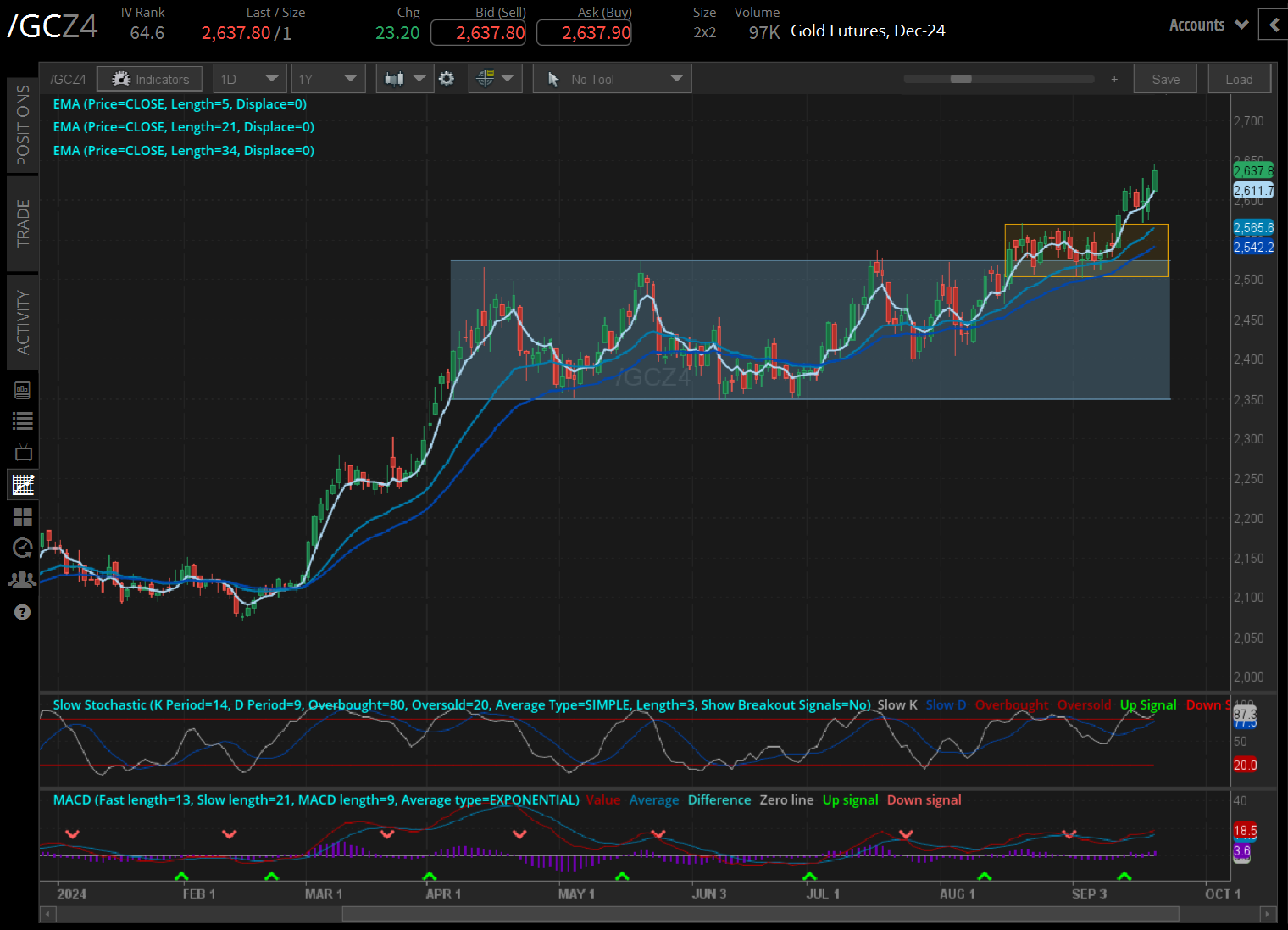Switch to the Positions side tab
1288x930 pixels.
(x=23, y=125)
